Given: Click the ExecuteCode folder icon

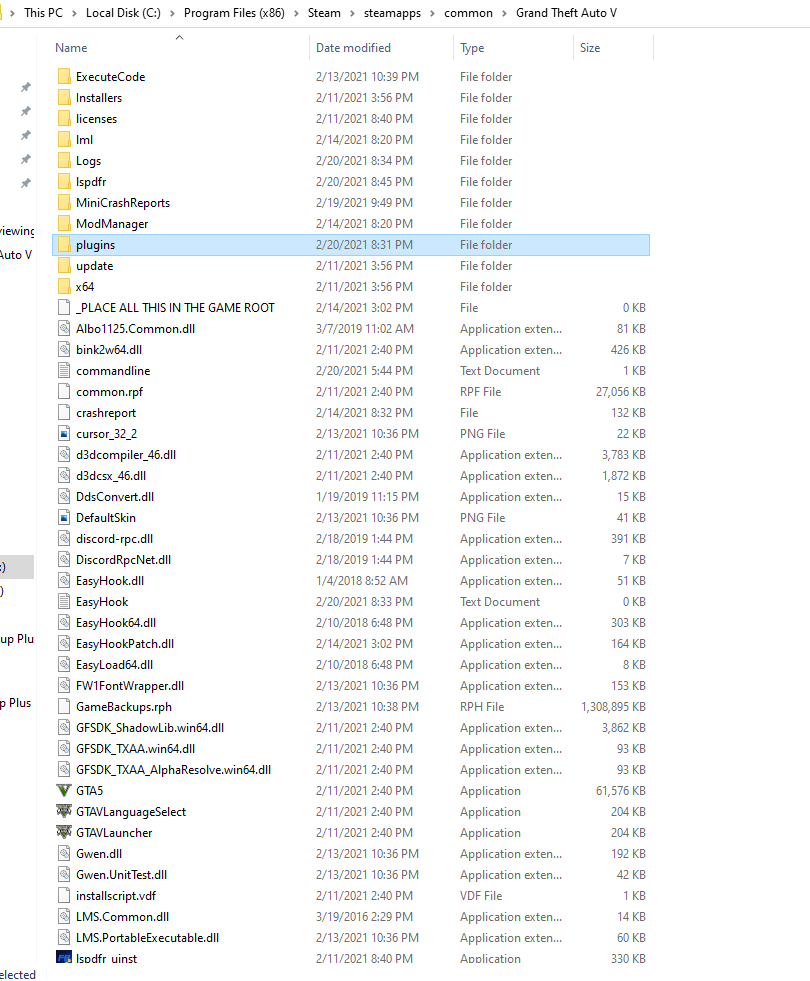Looking at the screenshot, I should (64, 76).
